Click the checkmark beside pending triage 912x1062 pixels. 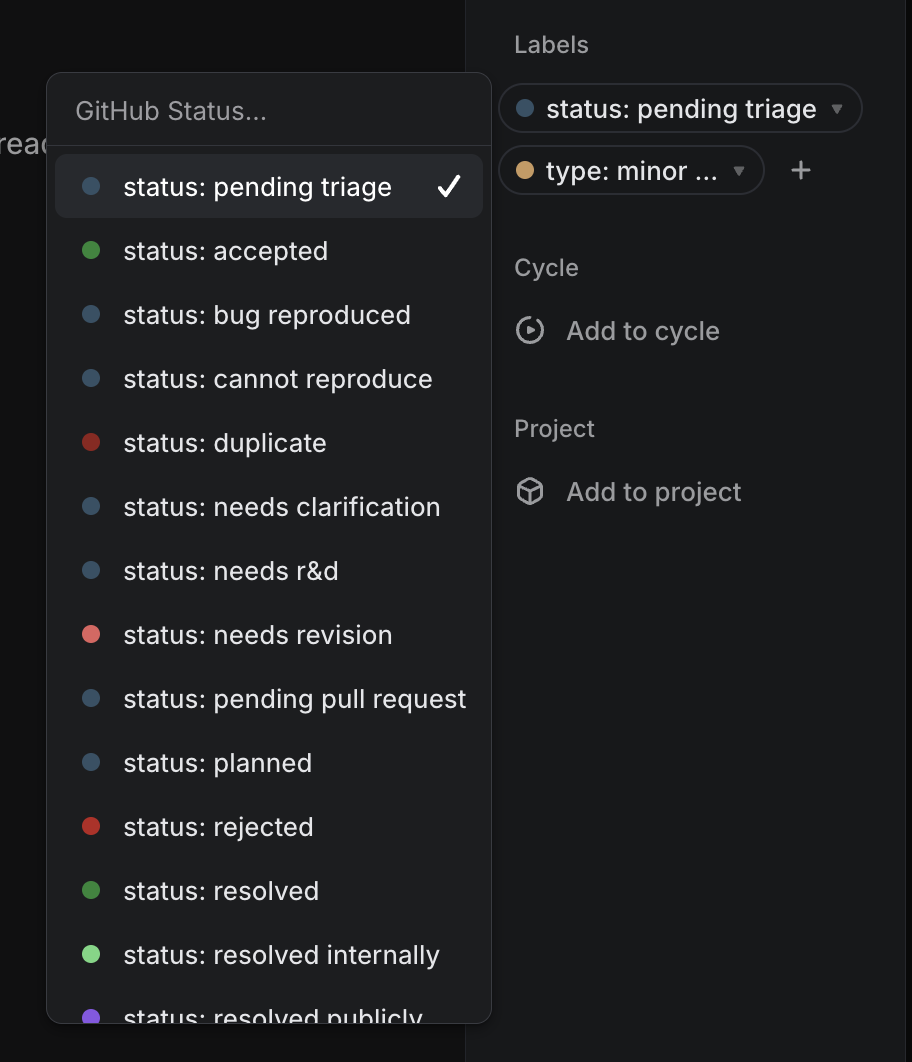[x=449, y=186]
